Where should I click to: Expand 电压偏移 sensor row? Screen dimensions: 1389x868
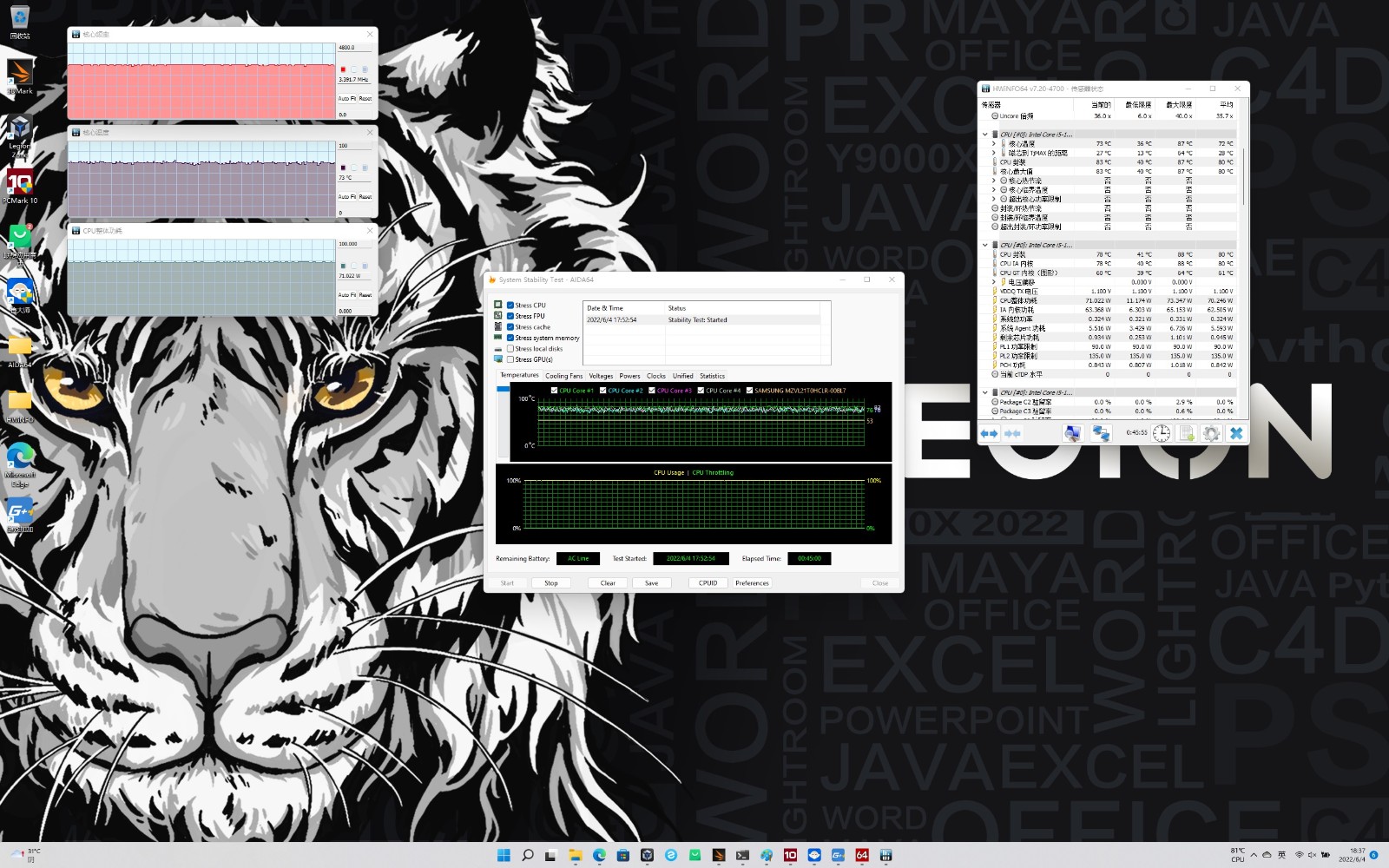[994, 282]
